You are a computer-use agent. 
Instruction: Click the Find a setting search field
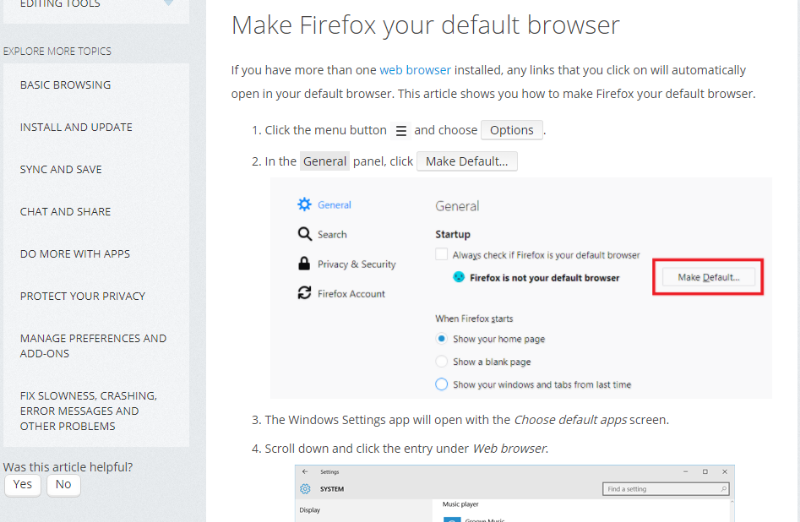(x=666, y=489)
